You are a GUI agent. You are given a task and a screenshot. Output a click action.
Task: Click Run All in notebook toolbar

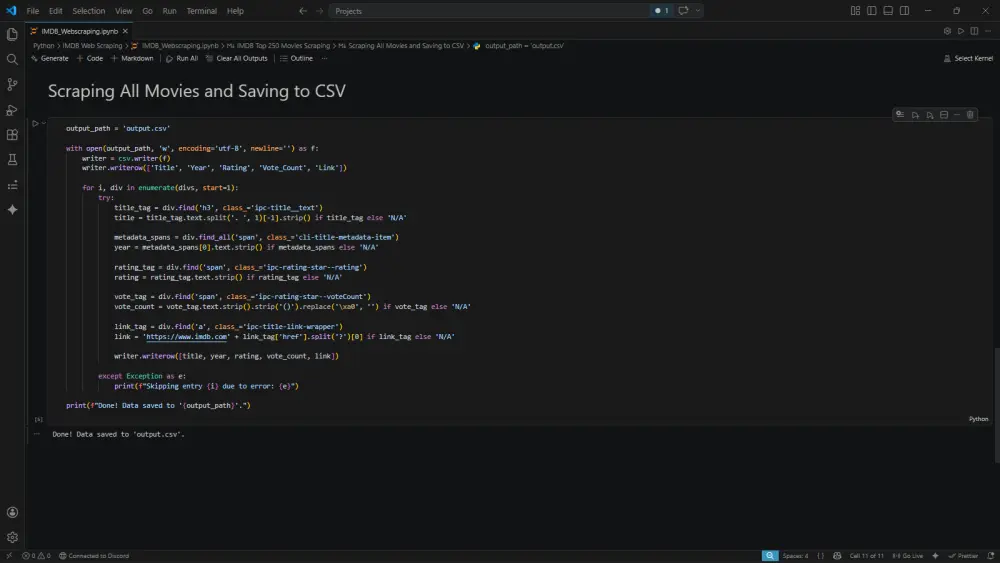(182, 59)
